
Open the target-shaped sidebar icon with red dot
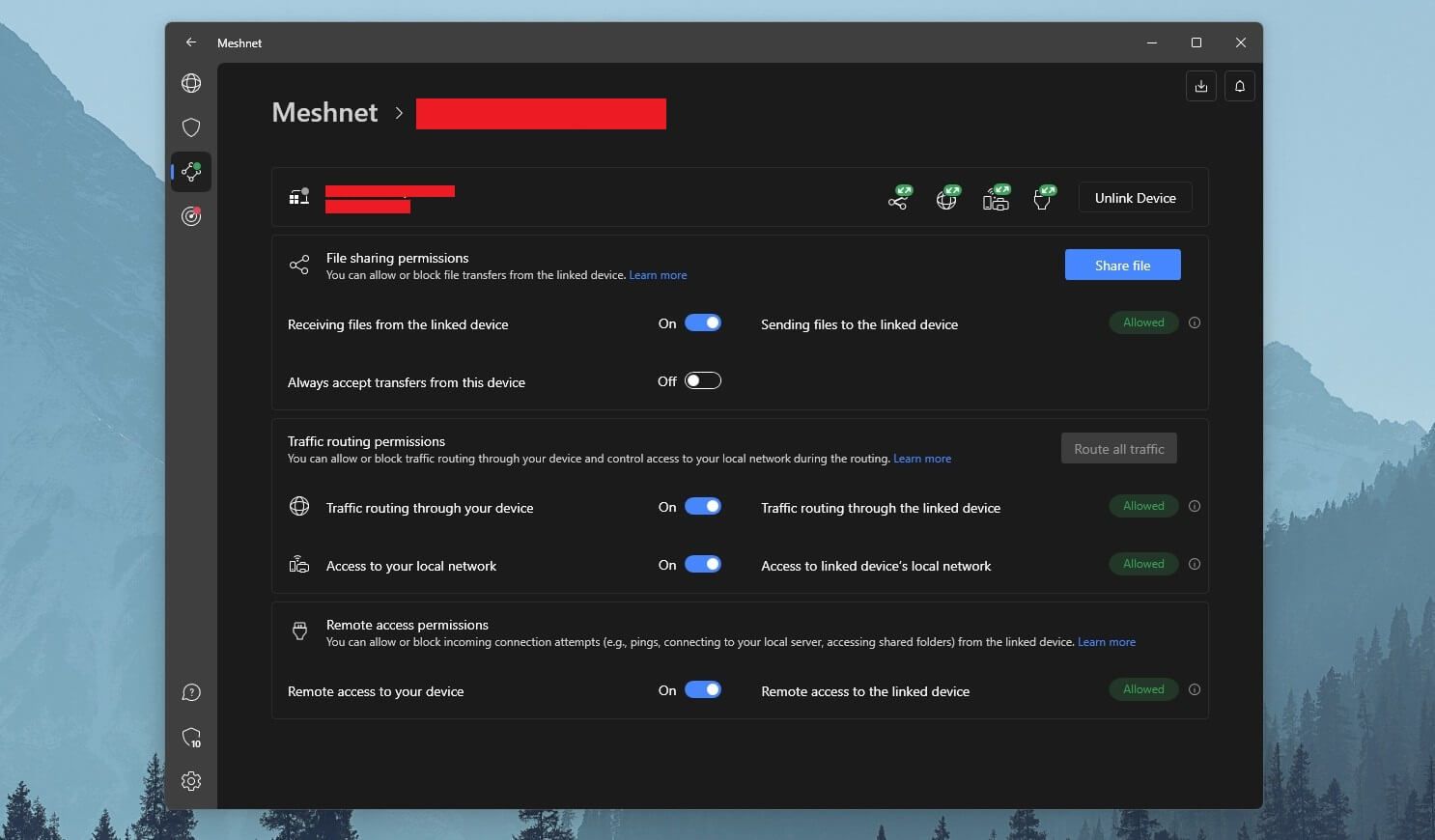pyautogui.click(x=191, y=216)
